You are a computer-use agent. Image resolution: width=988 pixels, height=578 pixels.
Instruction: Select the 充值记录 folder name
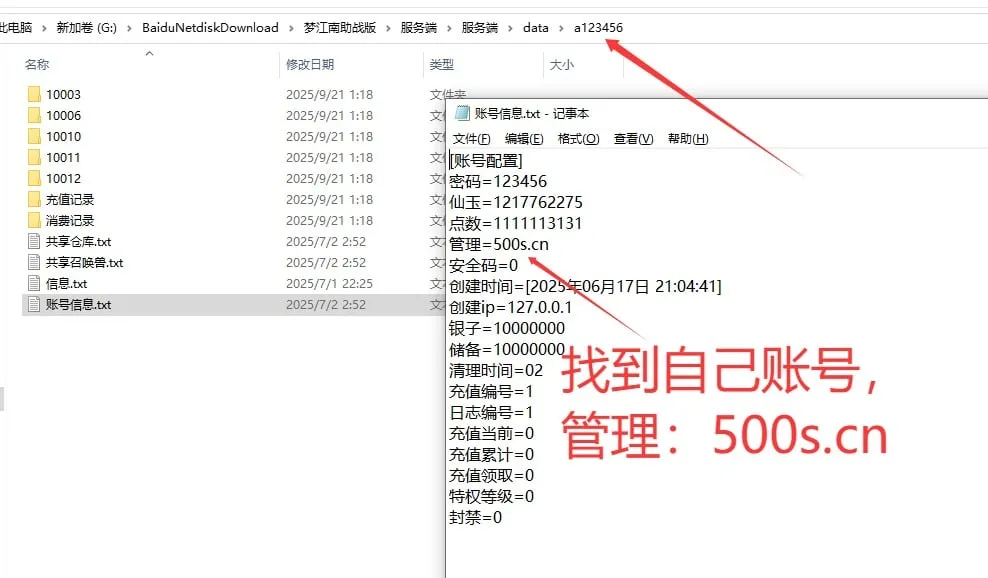coord(70,199)
